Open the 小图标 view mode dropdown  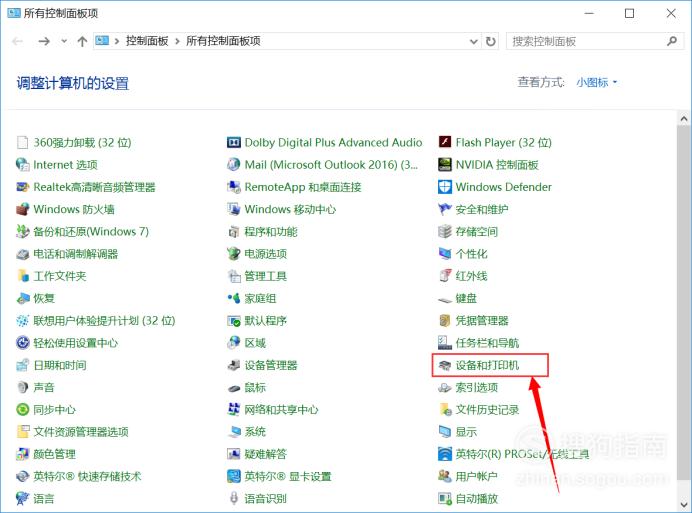click(597, 83)
